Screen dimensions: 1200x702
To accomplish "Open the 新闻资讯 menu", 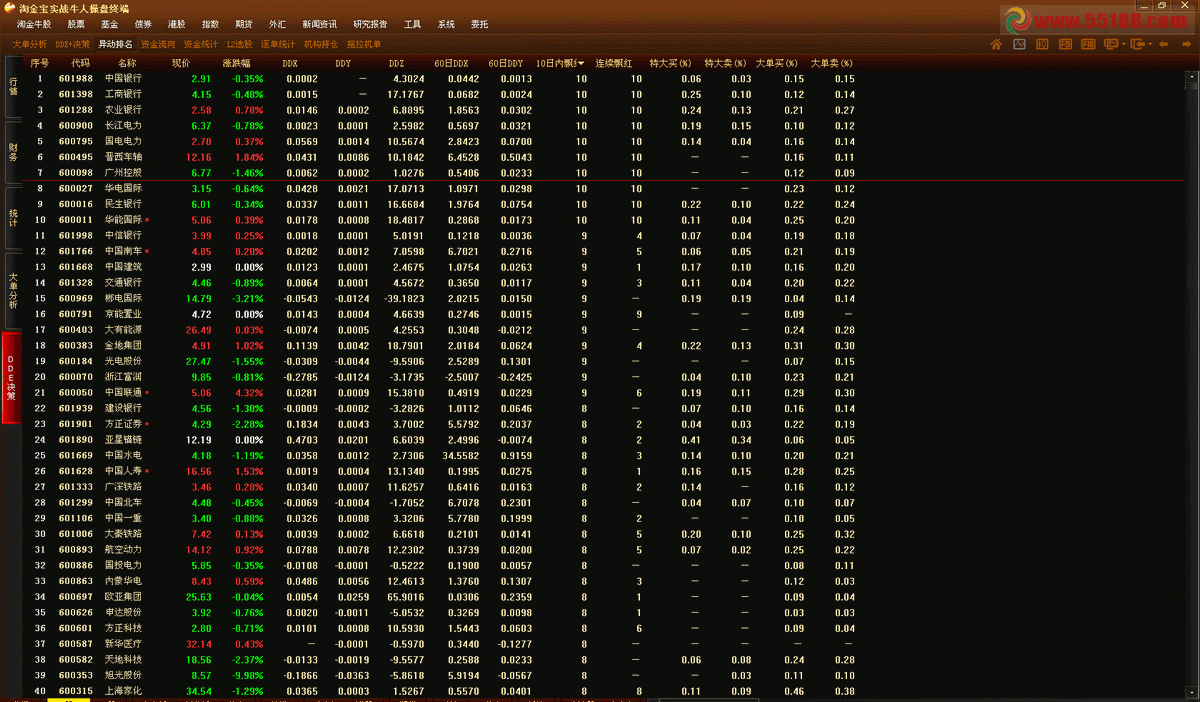I will tap(319, 24).
